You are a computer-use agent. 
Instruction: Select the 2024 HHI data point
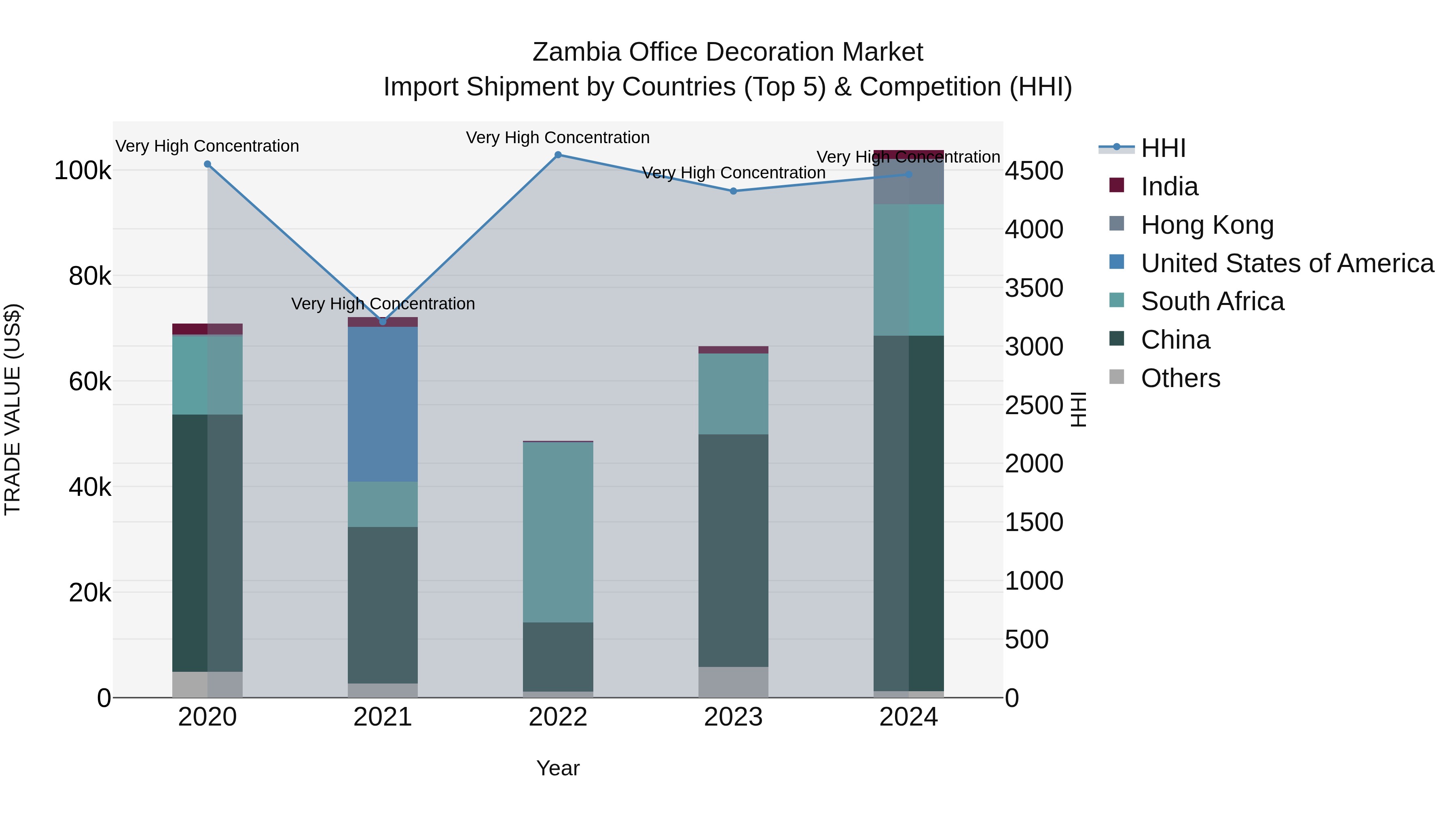(x=909, y=175)
